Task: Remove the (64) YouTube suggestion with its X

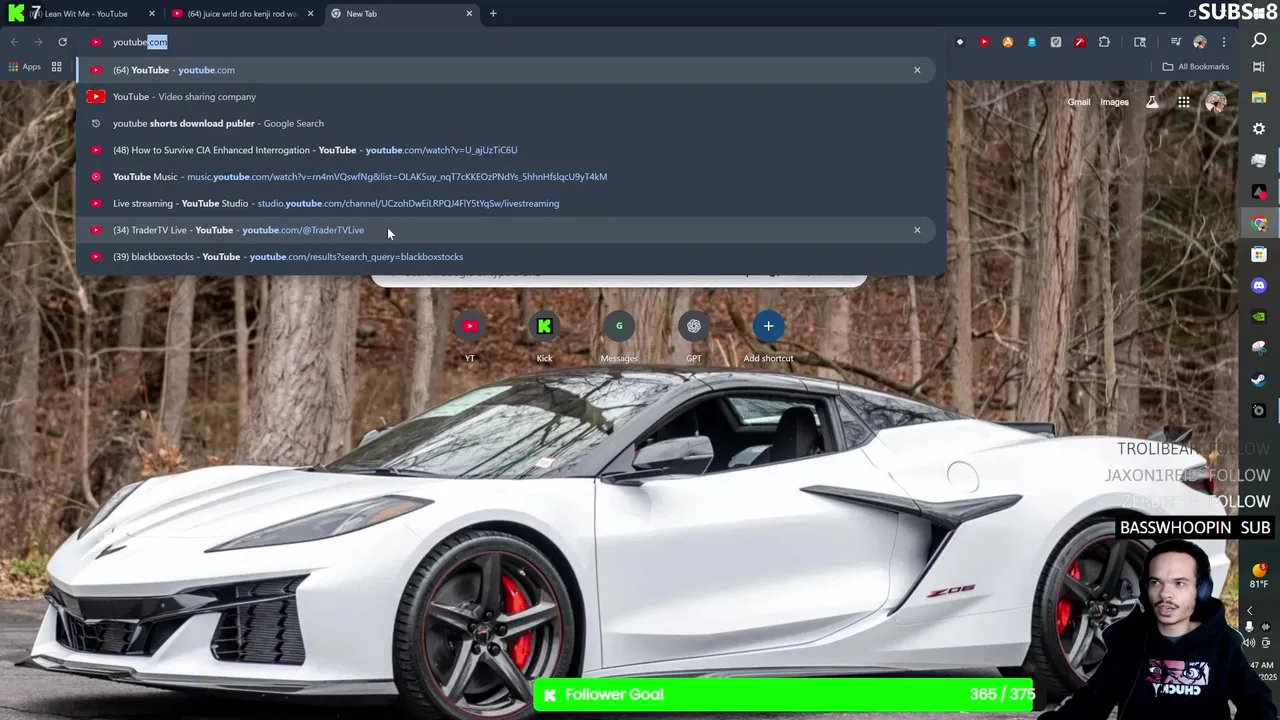Action: coord(917,70)
